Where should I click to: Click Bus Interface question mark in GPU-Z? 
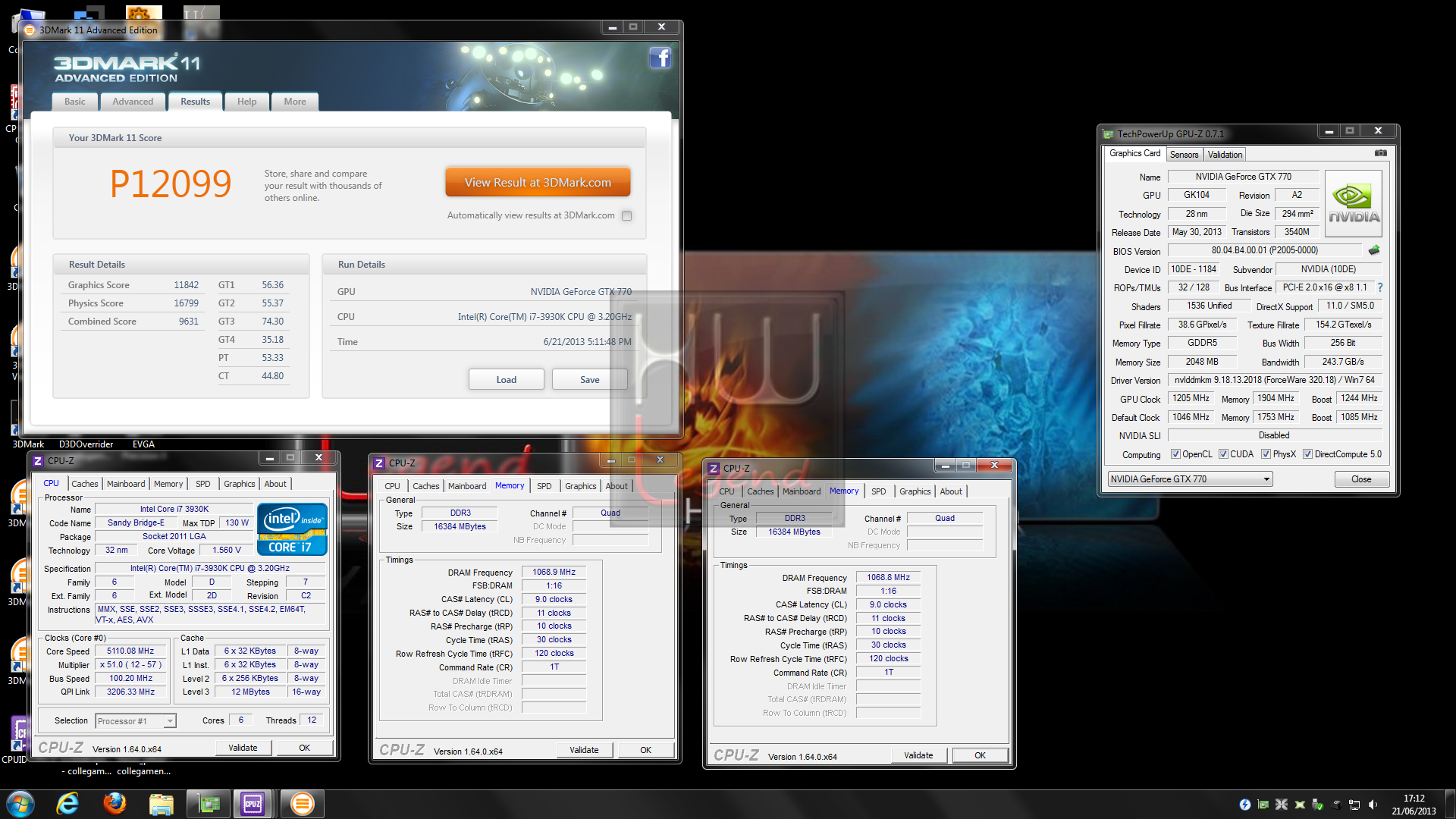[1380, 287]
